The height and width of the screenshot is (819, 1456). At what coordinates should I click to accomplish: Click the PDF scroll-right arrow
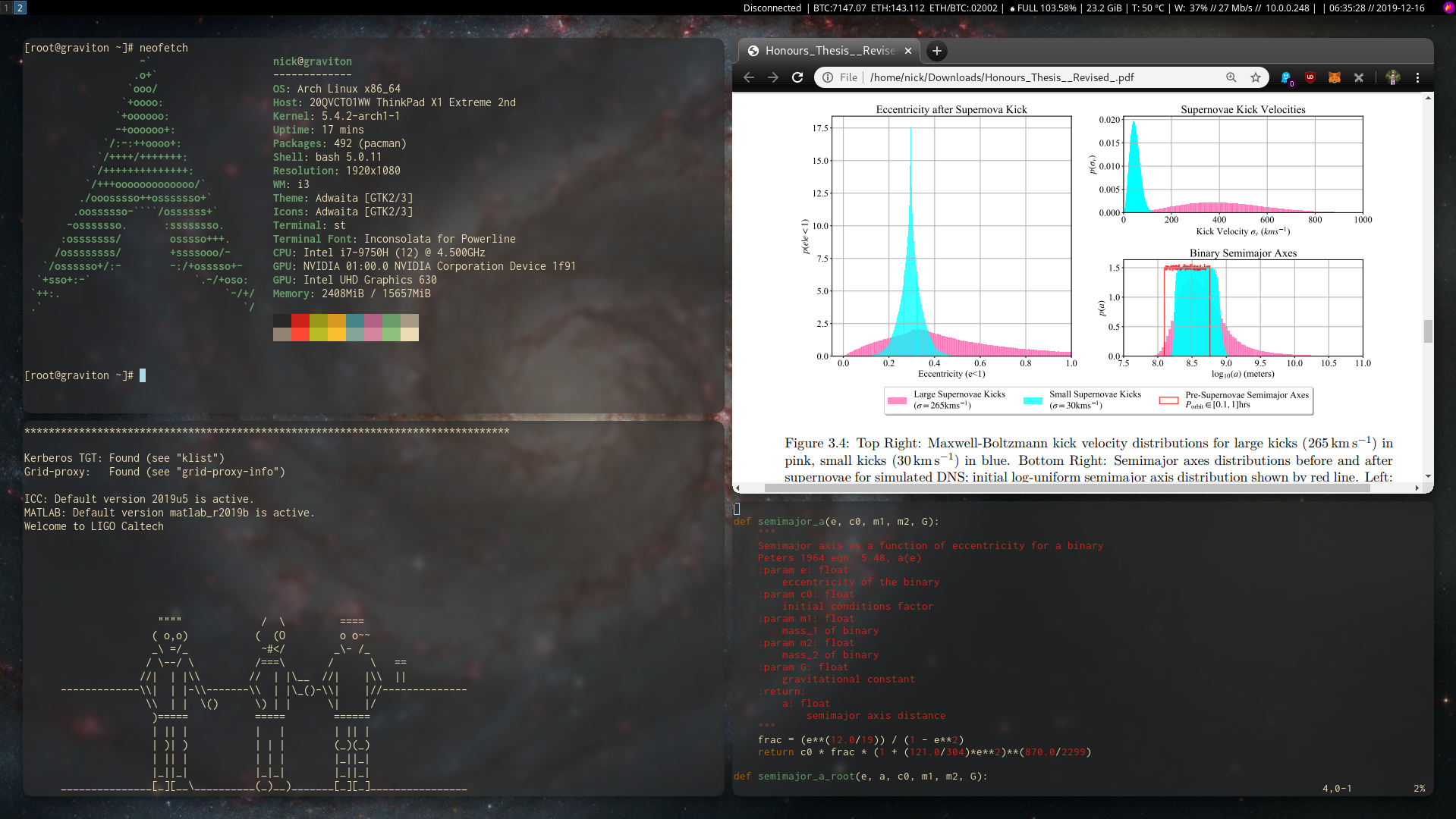[x=1417, y=488]
